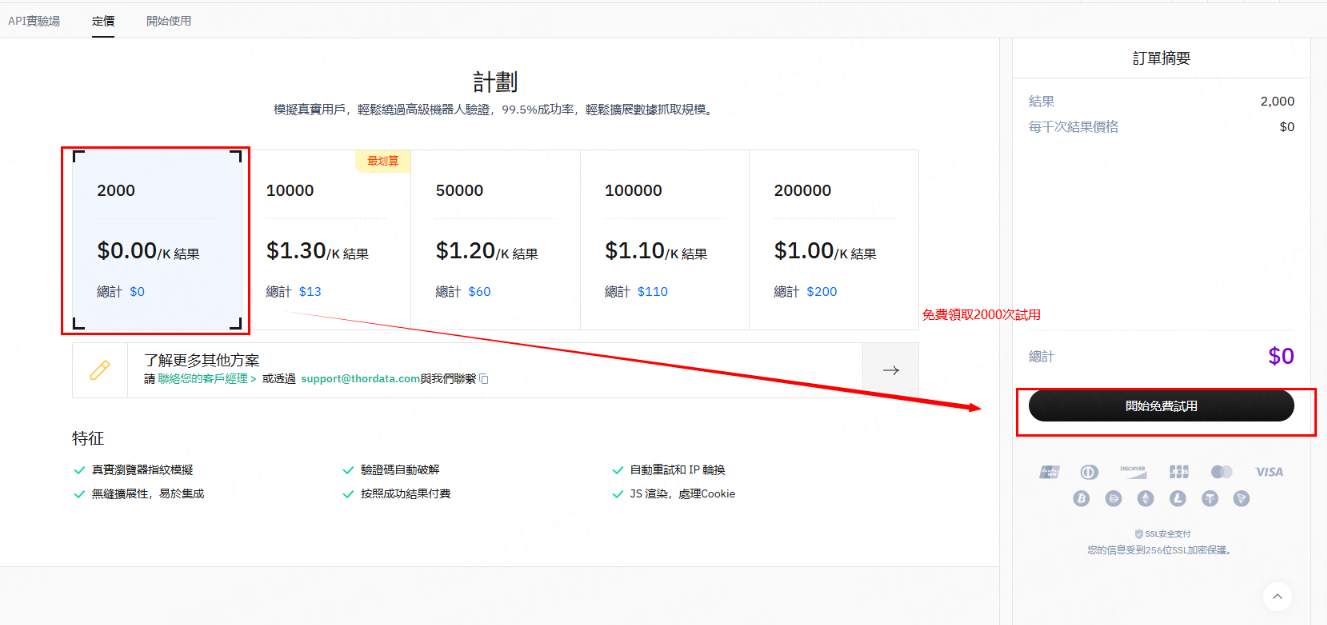Click the Visa payment icon
1327x625 pixels.
pyautogui.click(x=1268, y=472)
